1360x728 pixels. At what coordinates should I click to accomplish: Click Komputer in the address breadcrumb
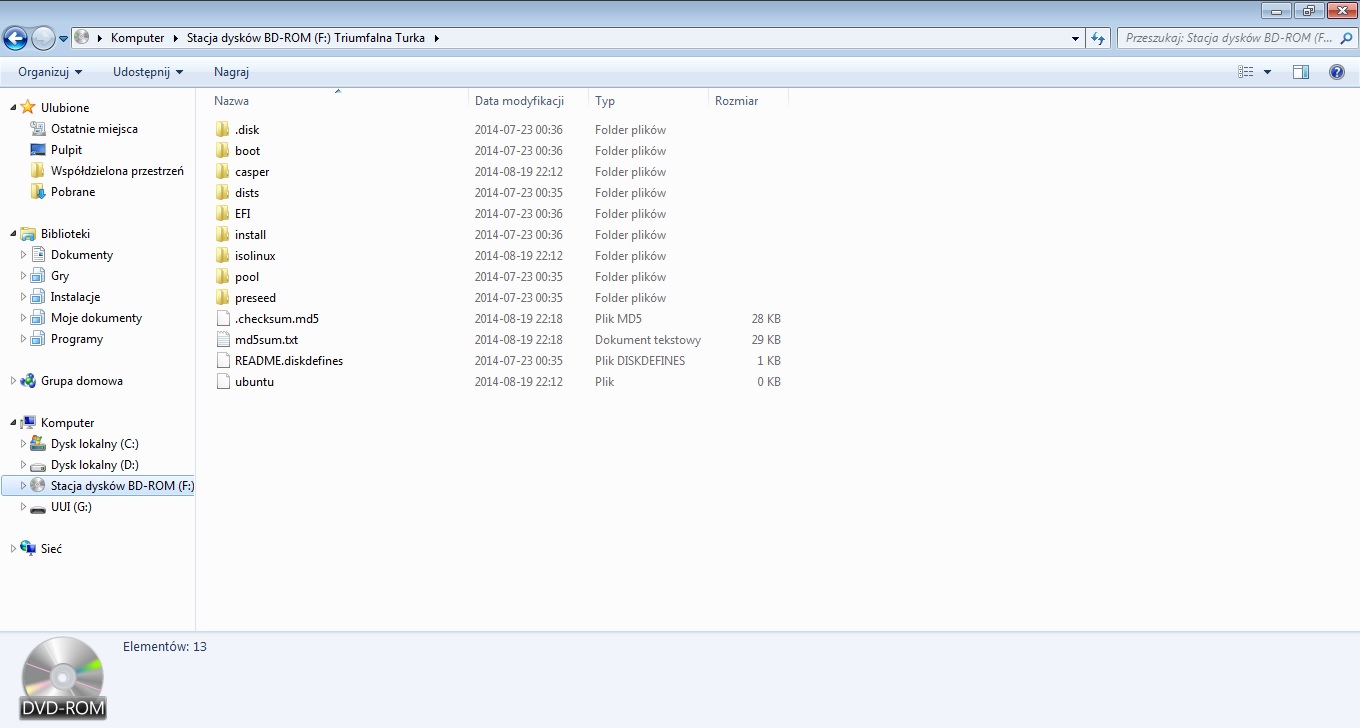click(137, 38)
